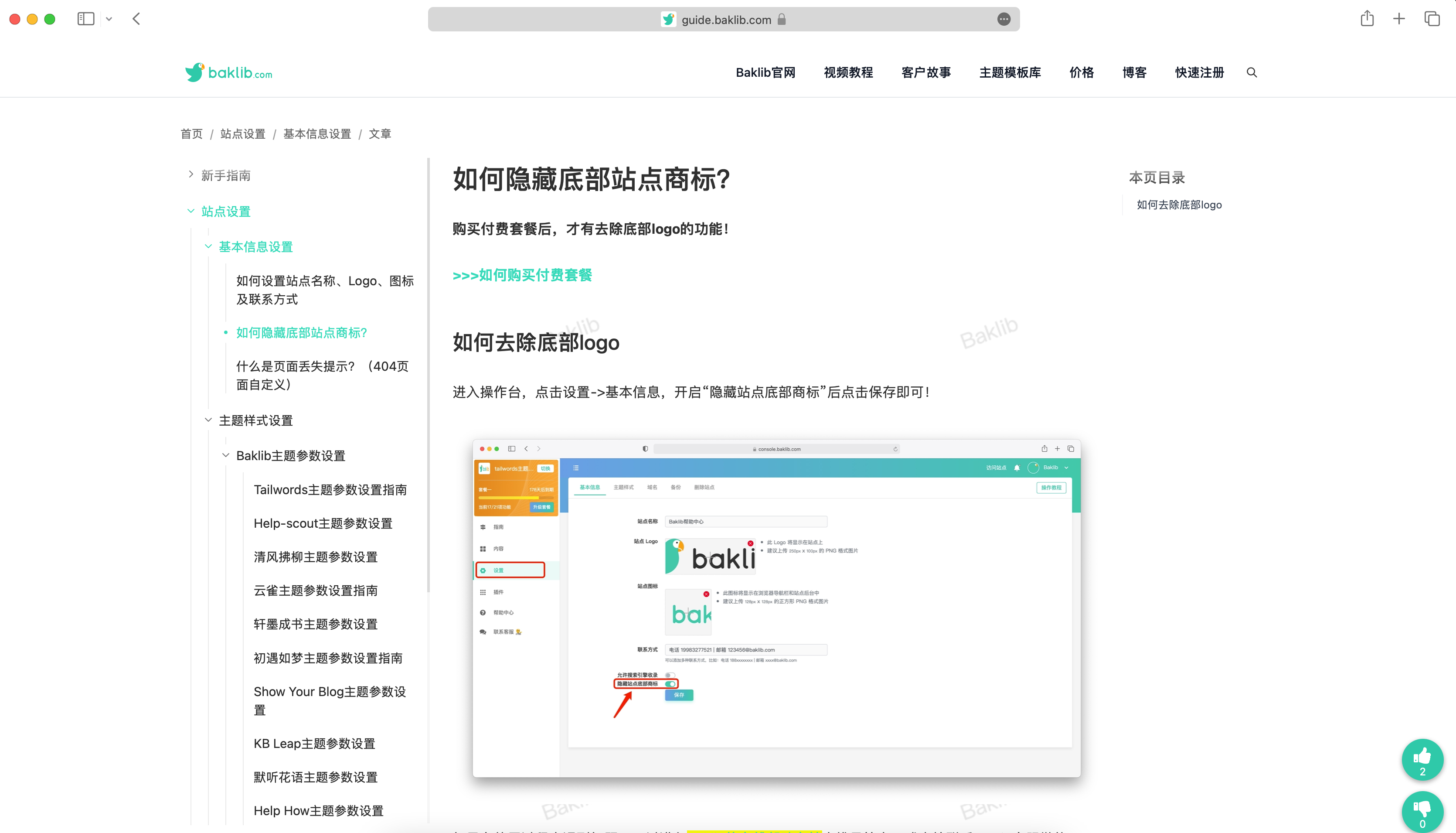This screenshot has width=1456, height=833.
Task: Open Tailwords主题参数设置指南 article
Action: click(330, 490)
